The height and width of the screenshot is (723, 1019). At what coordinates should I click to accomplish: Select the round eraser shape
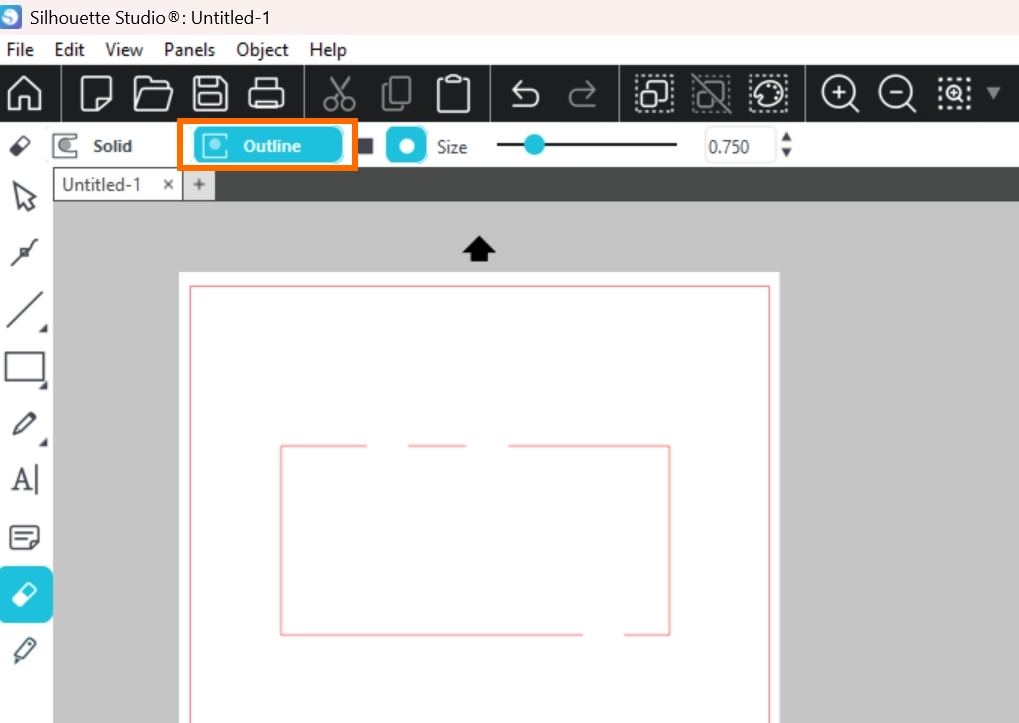tap(406, 146)
